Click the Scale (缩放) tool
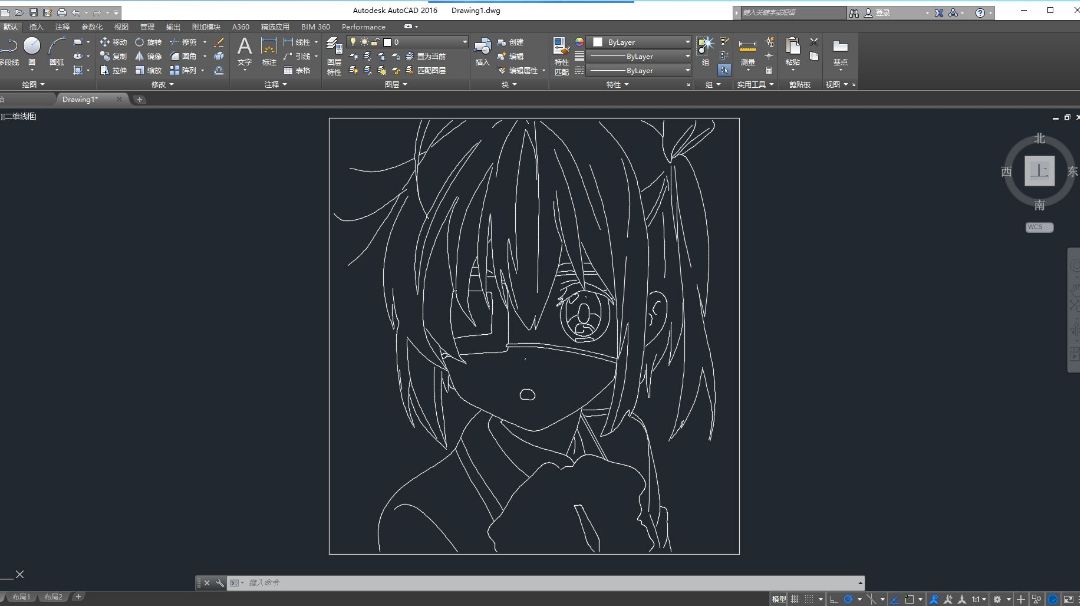The image size is (1080, 606). [x=148, y=70]
